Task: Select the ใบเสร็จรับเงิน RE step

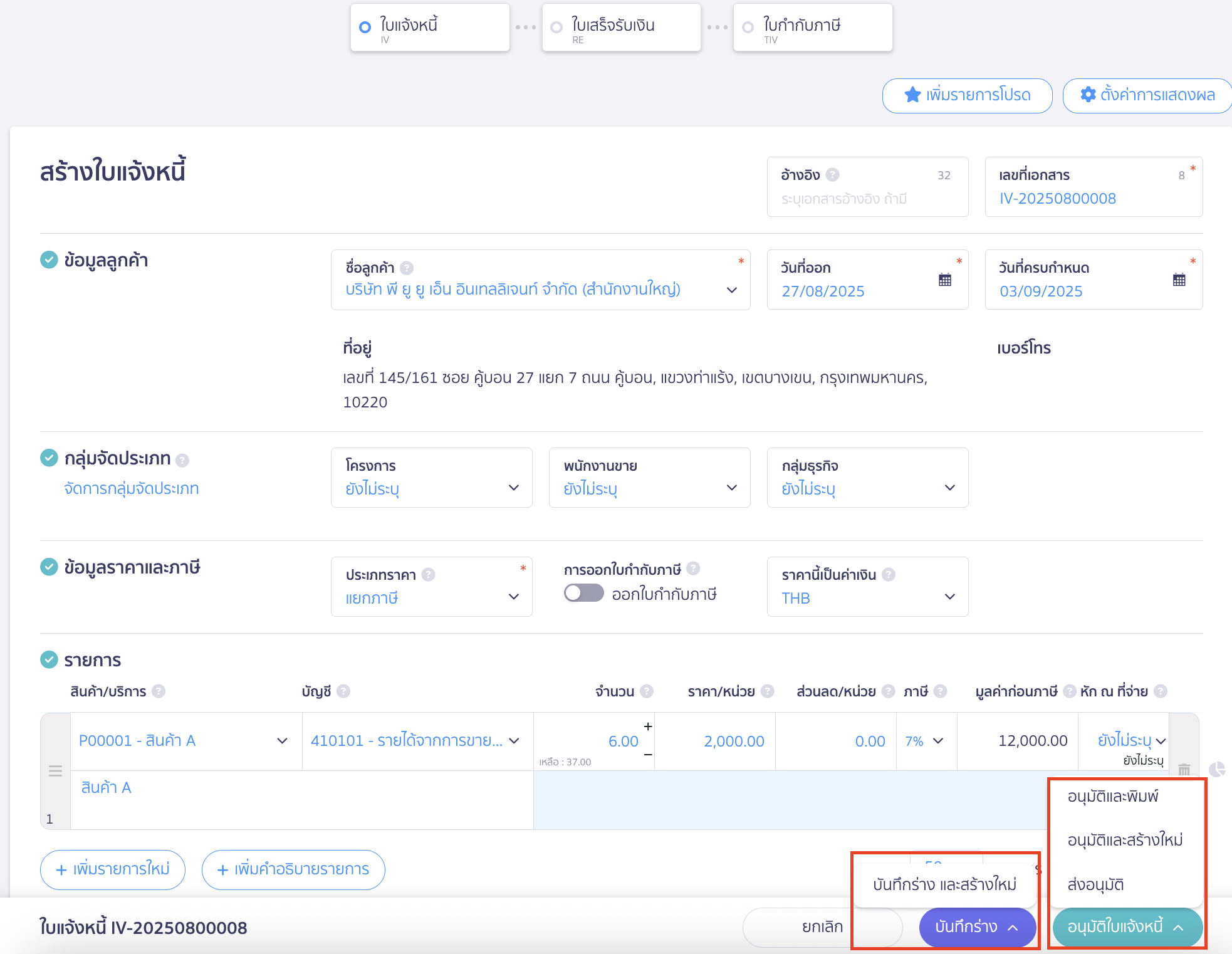Action: pyautogui.click(x=622, y=28)
